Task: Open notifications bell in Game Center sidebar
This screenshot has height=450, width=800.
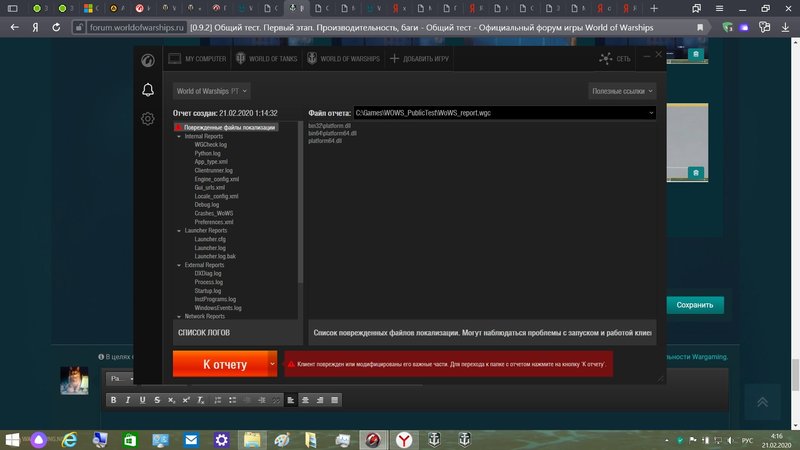Action: [x=148, y=90]
